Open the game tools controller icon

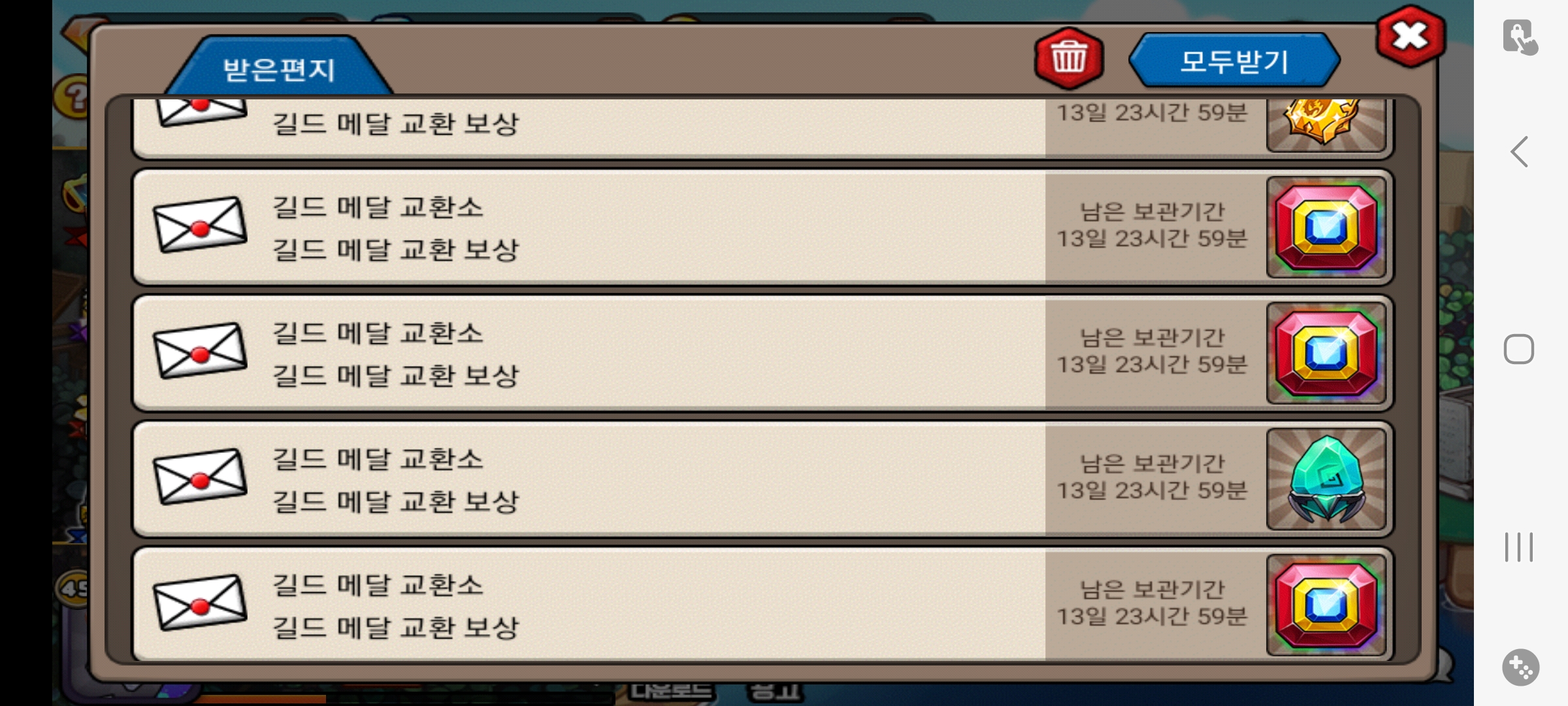[1520, 667]
